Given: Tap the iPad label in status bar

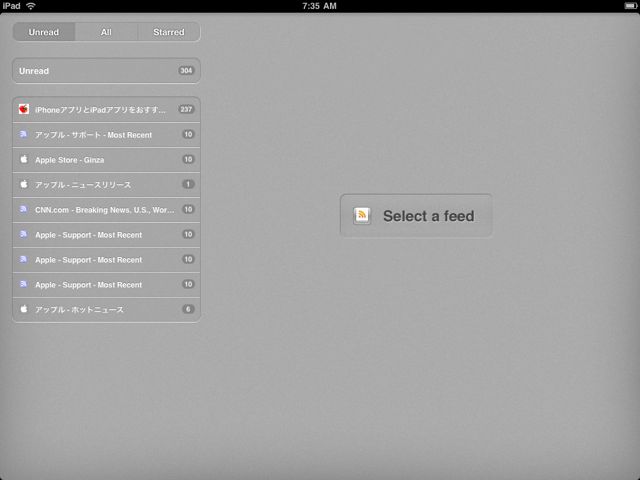Looking at the screenshot, I should pos(11,6).
